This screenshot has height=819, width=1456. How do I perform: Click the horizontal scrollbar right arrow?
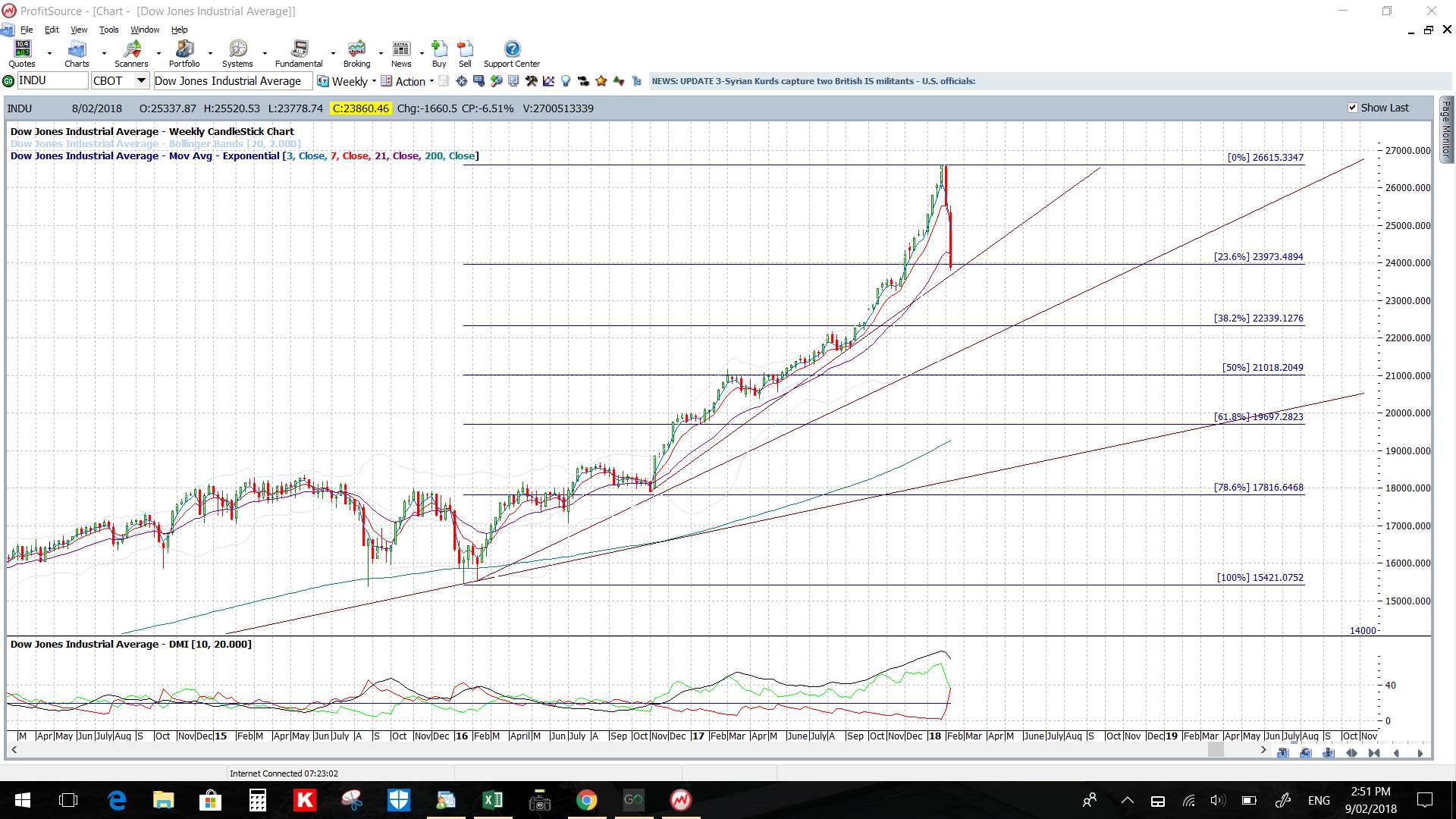click(1263, 750)
